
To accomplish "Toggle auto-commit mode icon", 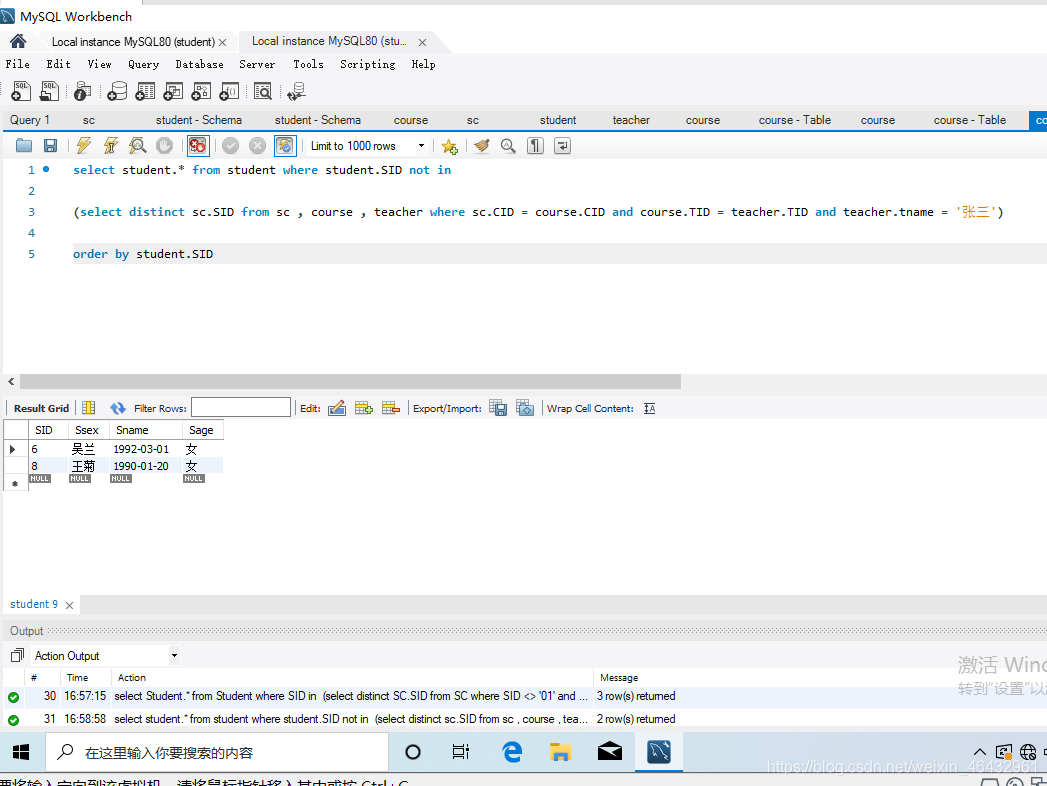I will [285, 146].
